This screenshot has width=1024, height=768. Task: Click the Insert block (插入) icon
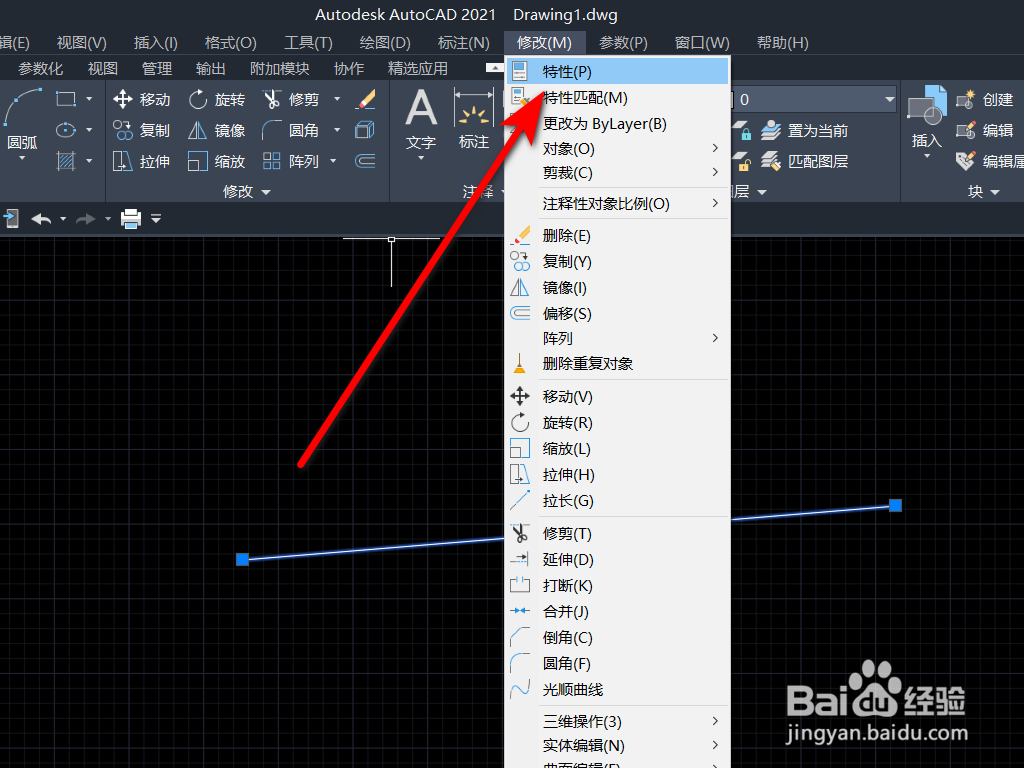(926, 118)
